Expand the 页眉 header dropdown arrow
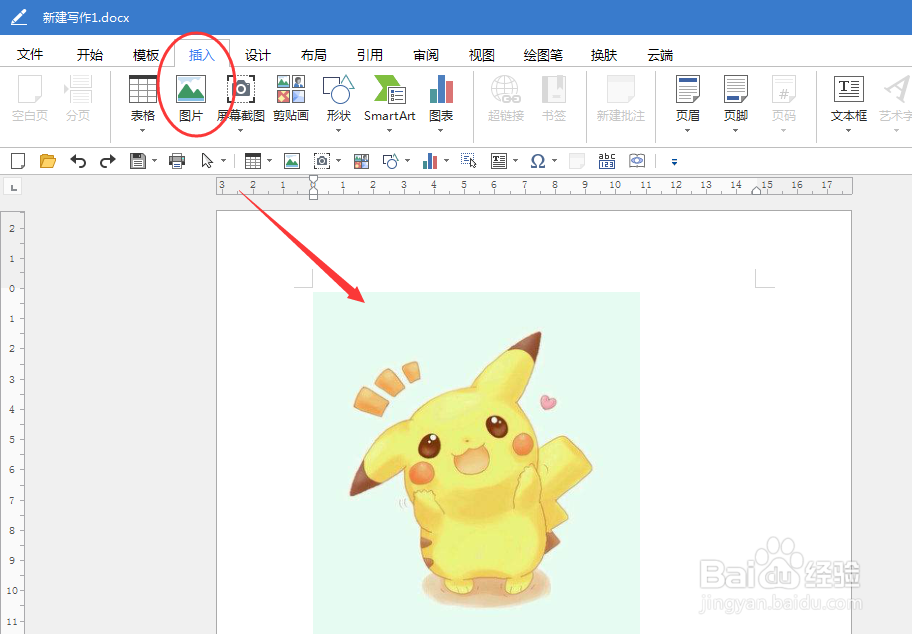 (x=687, y=130)
